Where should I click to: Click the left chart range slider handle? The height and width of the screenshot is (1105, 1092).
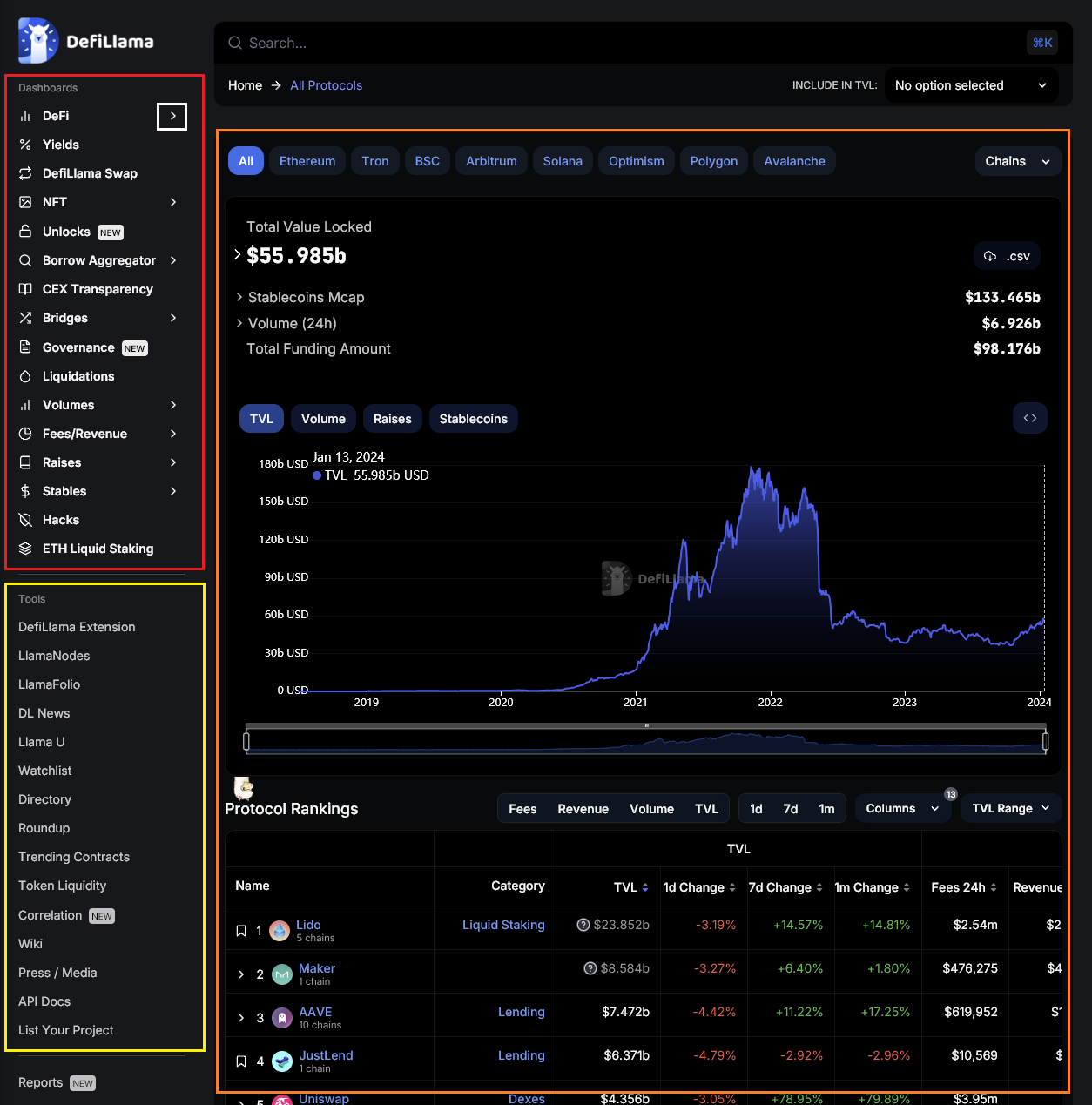[246, 741]
